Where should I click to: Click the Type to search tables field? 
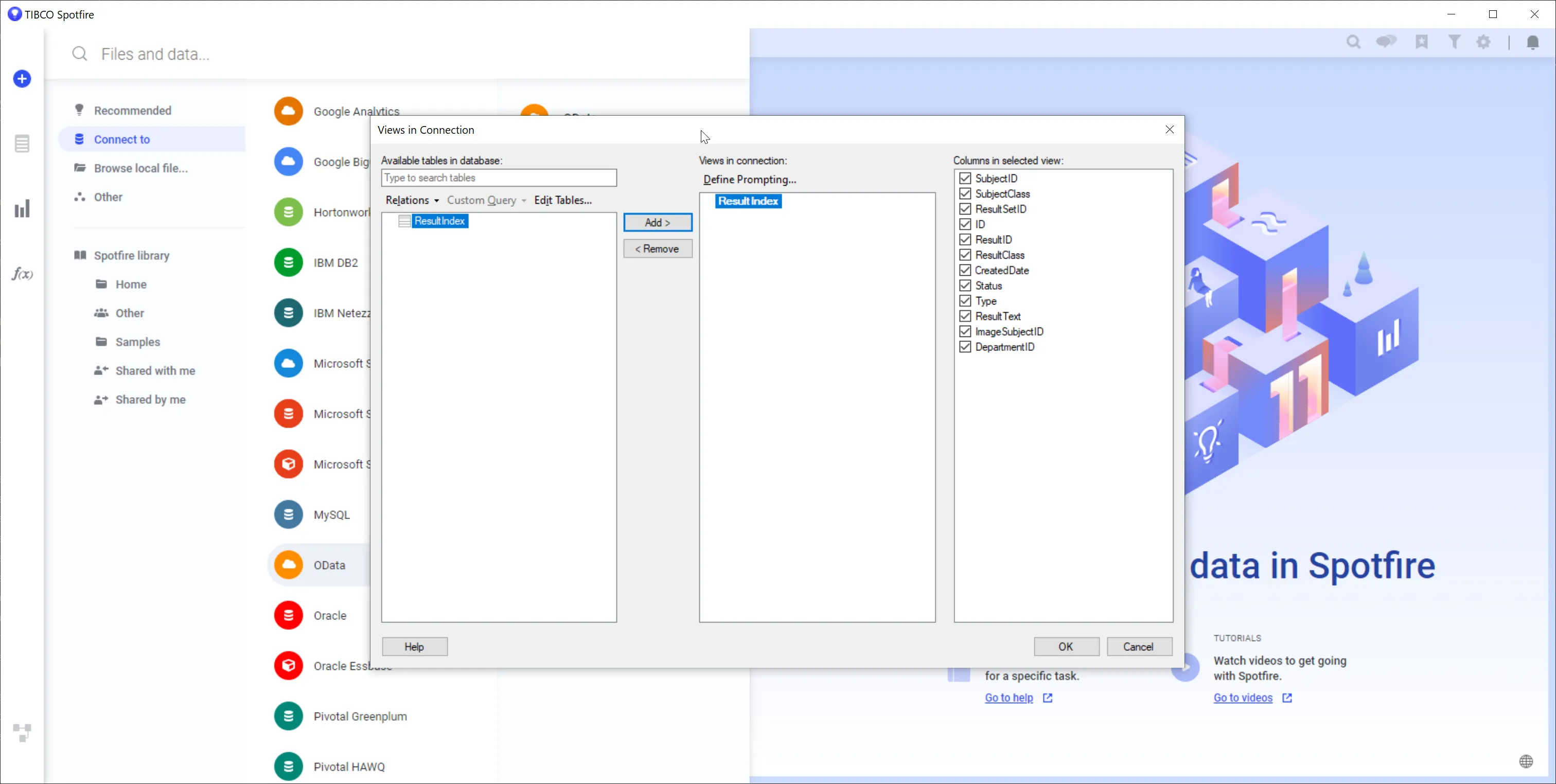click(498, 177)
